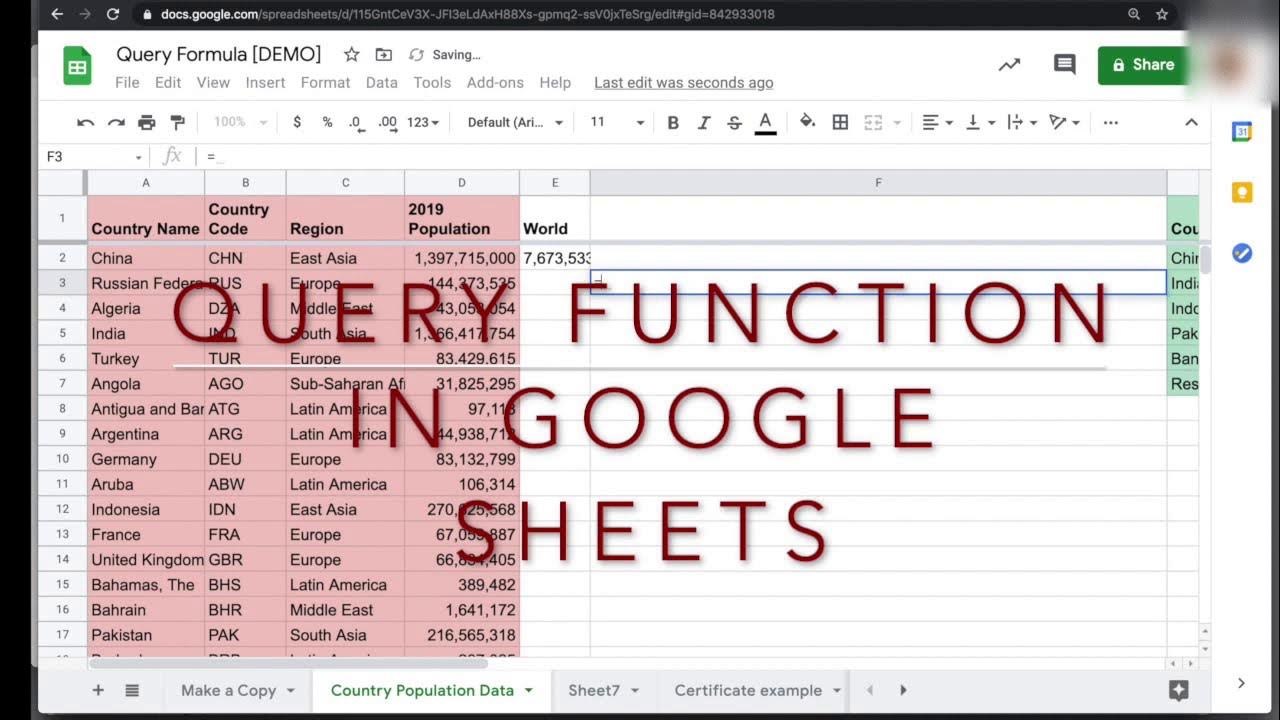This screenshot has height=720, width=1280.
Task: Decrease decimal places
Action: [356, 122]
